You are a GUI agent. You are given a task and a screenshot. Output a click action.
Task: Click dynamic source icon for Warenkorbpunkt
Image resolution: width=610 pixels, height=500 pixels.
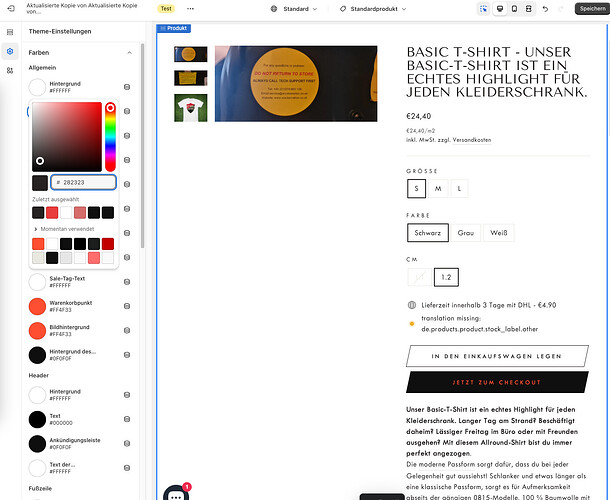(127, 306)
